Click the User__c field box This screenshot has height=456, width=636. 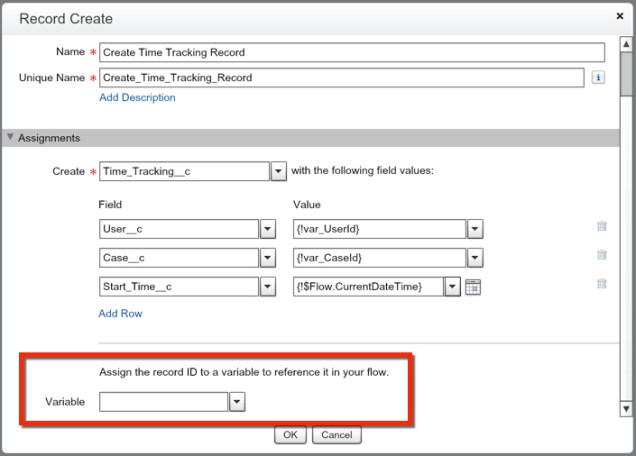179,229
